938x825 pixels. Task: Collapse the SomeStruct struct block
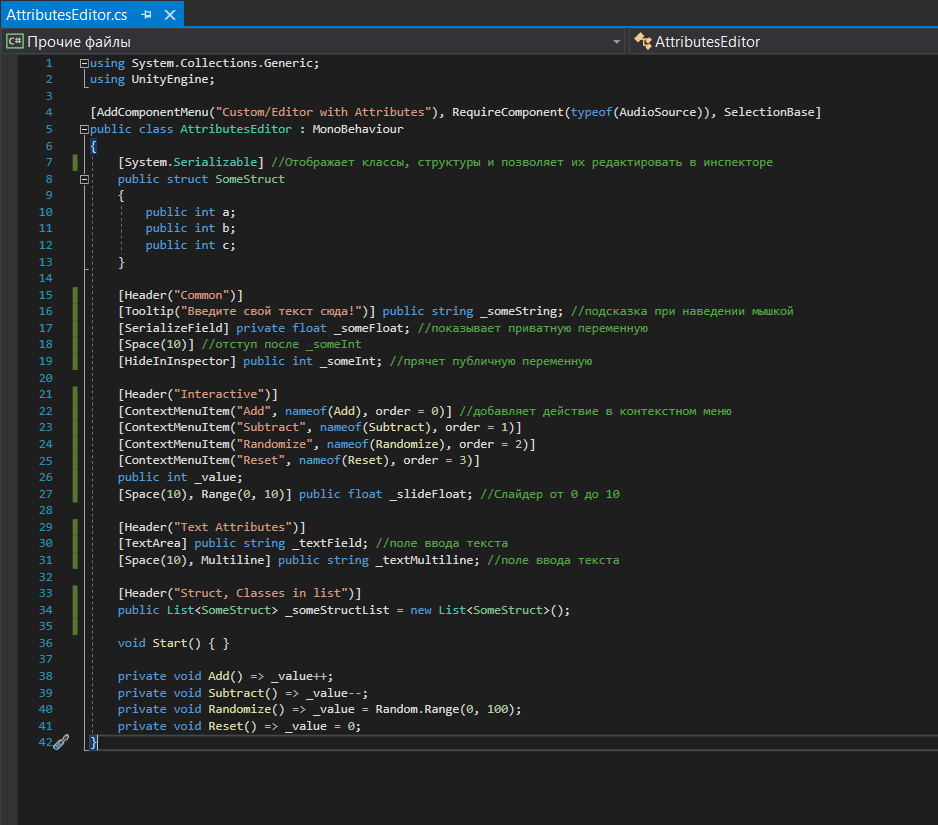coord(84,179)
